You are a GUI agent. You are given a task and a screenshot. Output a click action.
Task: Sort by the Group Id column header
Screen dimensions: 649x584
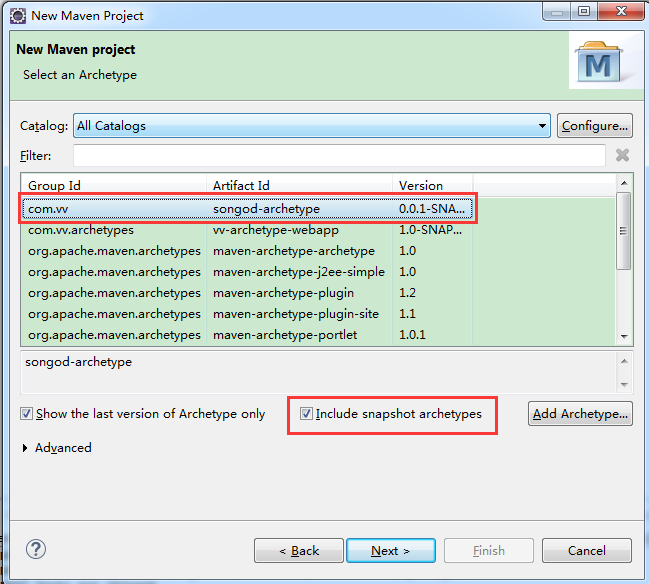pyautogui.click(x=113, y=185)
